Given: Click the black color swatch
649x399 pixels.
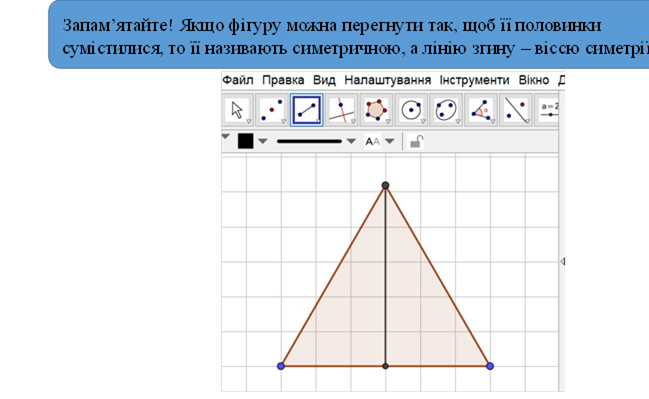Looking at the screenshot, I should point(245,141).
